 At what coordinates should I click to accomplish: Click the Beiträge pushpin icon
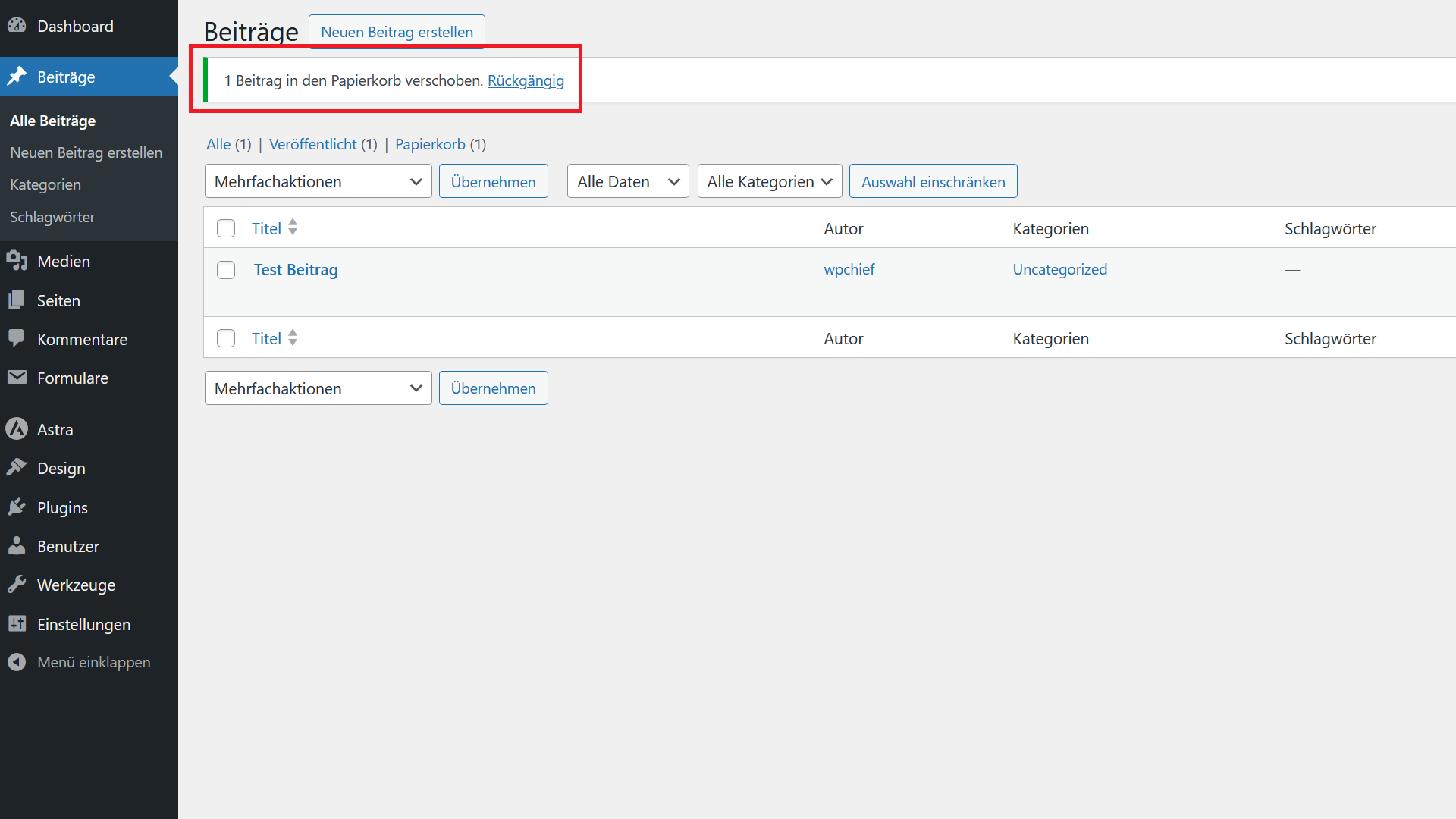tap(17, 77)
